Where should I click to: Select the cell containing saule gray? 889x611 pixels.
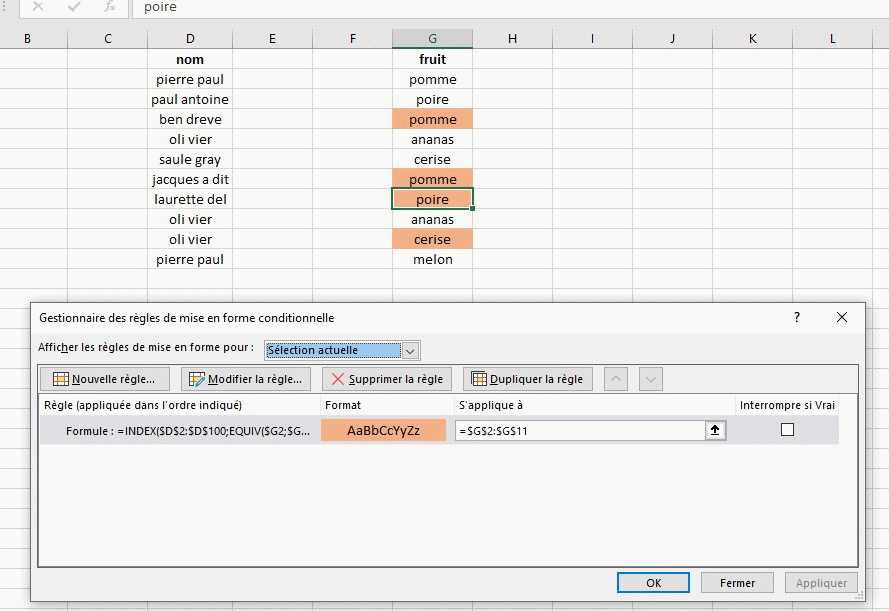[190, 159]
